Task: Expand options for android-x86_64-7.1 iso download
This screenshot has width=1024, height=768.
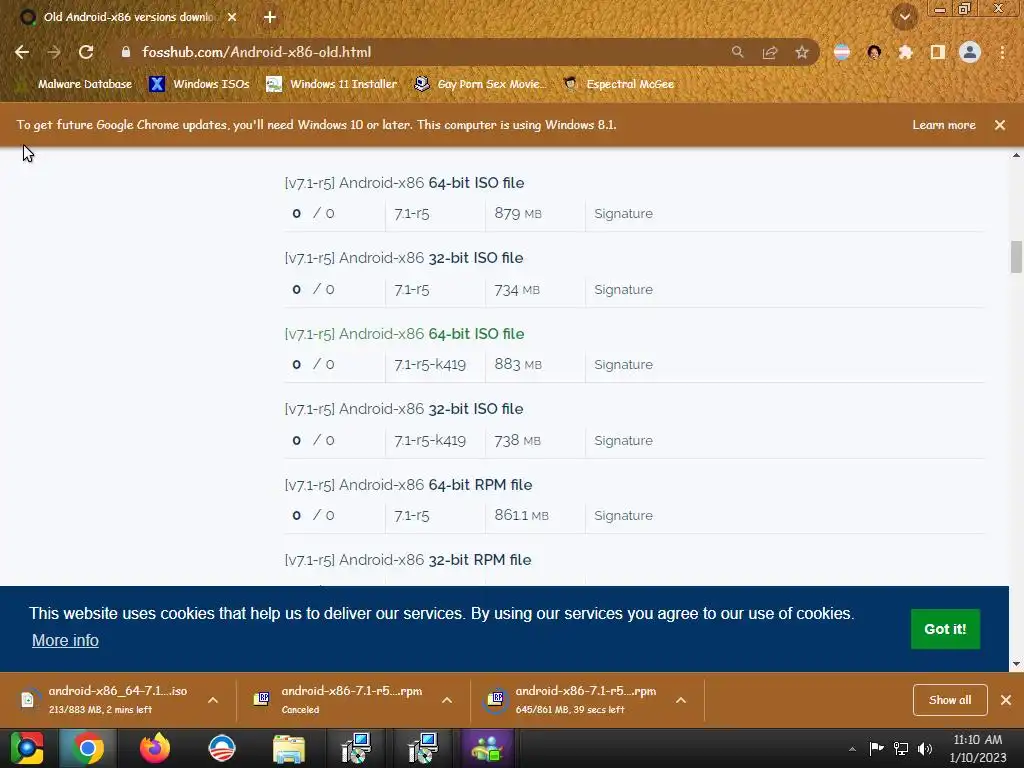Action: [x=213, y=700]
